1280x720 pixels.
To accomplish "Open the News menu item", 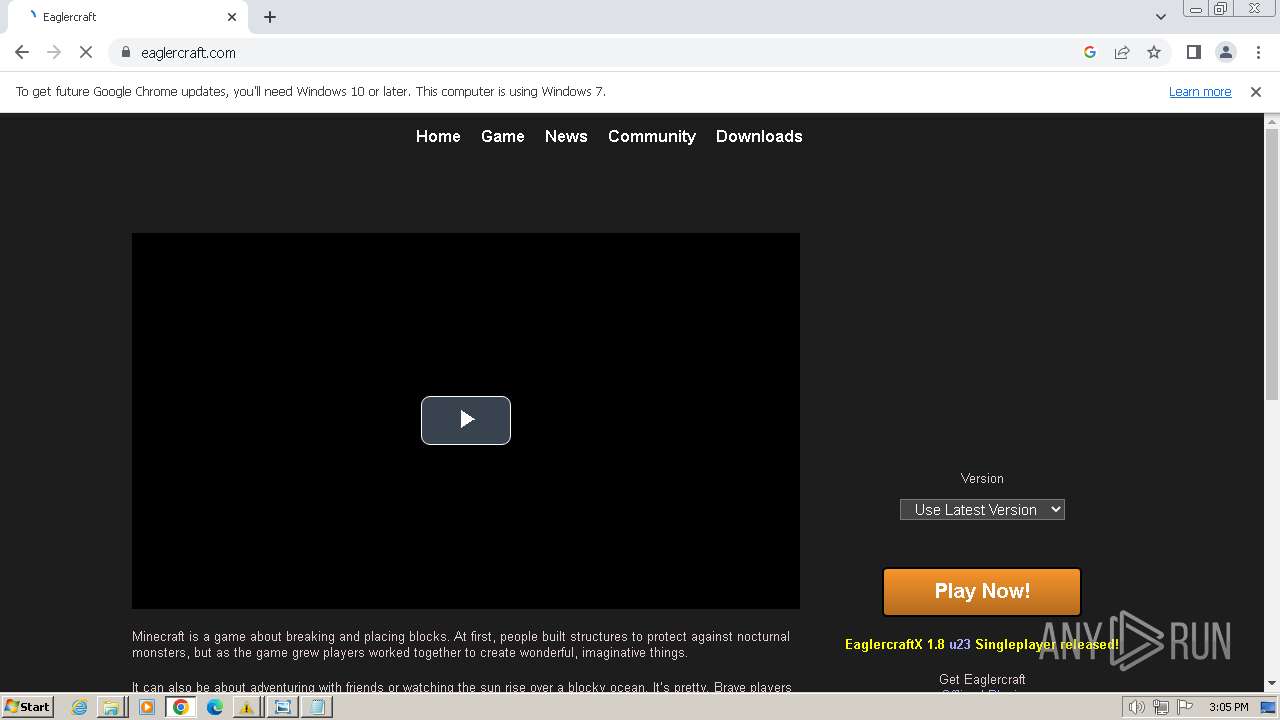I will pyautogui.click(x=566, y=136).
